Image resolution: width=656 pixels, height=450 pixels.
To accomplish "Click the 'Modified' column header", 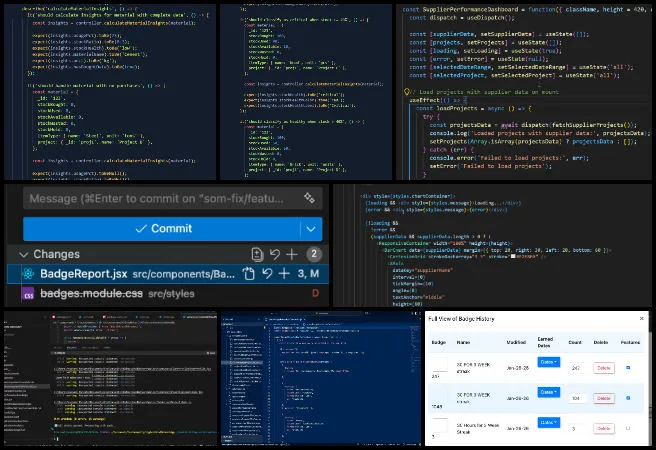I will (516, 342).
